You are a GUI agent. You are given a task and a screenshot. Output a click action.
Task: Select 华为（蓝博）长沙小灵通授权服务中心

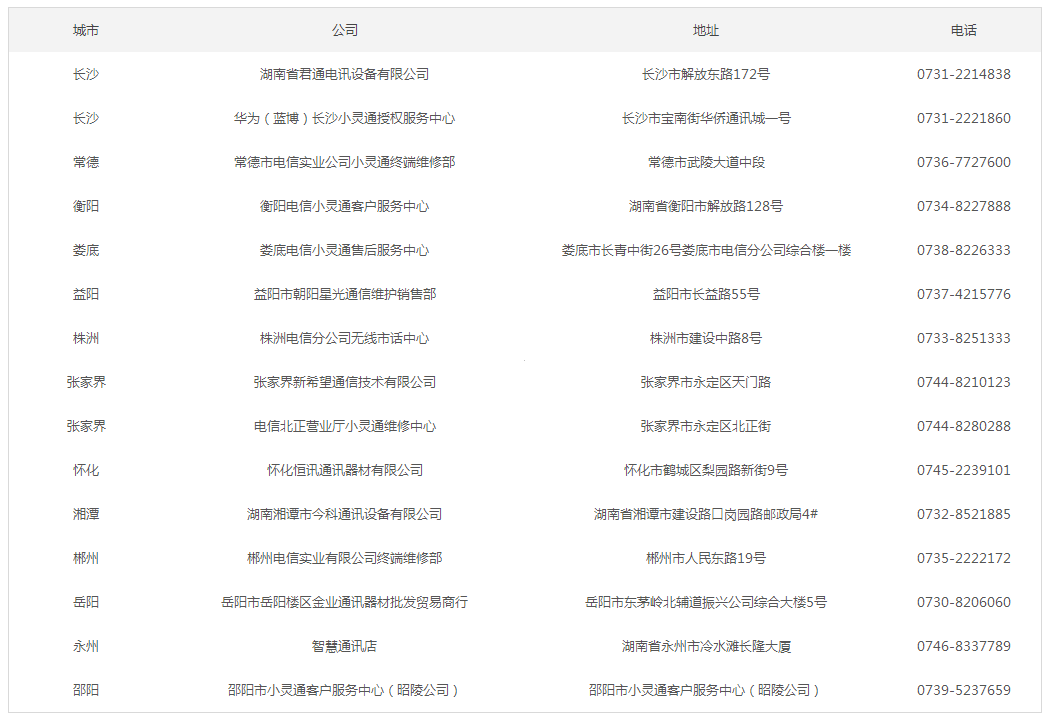[345, 118]
